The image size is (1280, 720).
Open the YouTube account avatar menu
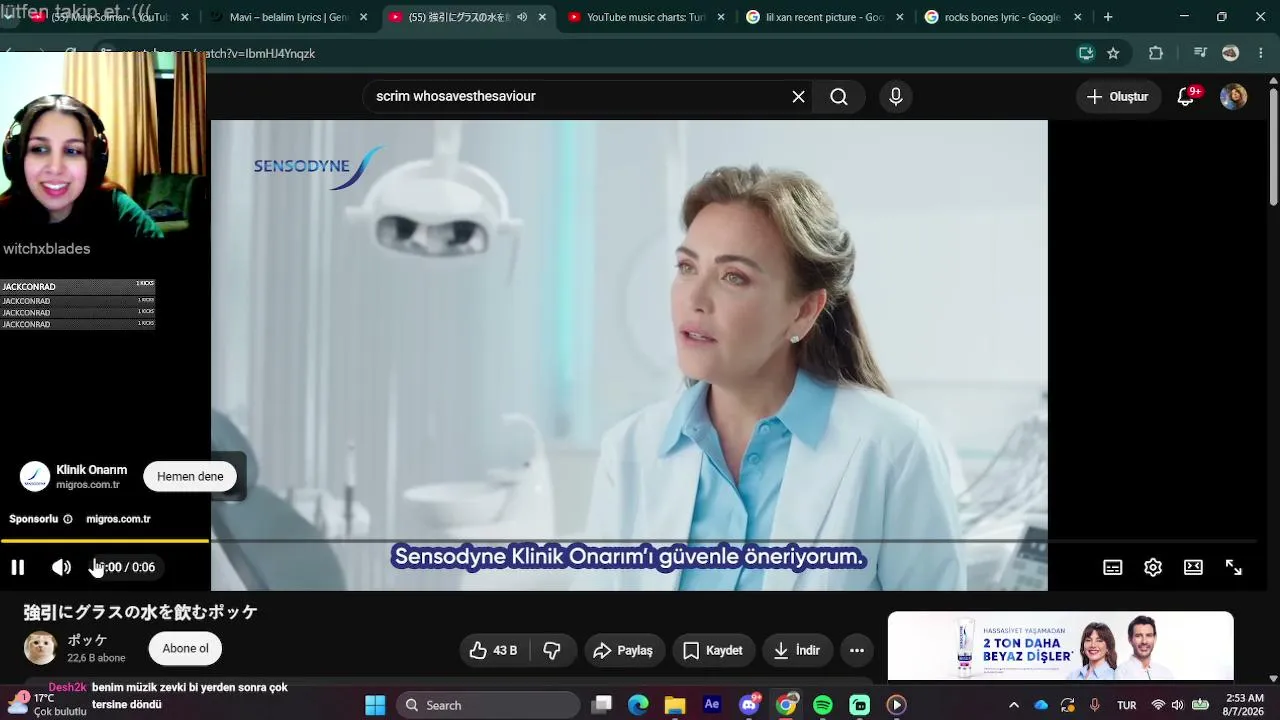(x=1234, y=96)
